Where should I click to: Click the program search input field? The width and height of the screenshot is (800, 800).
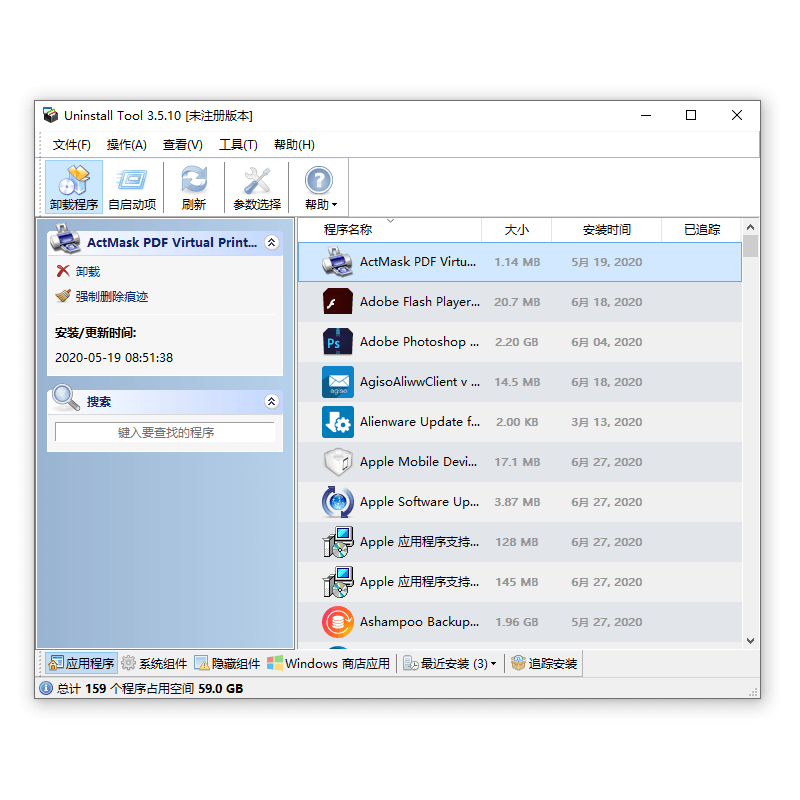point(165,433)
